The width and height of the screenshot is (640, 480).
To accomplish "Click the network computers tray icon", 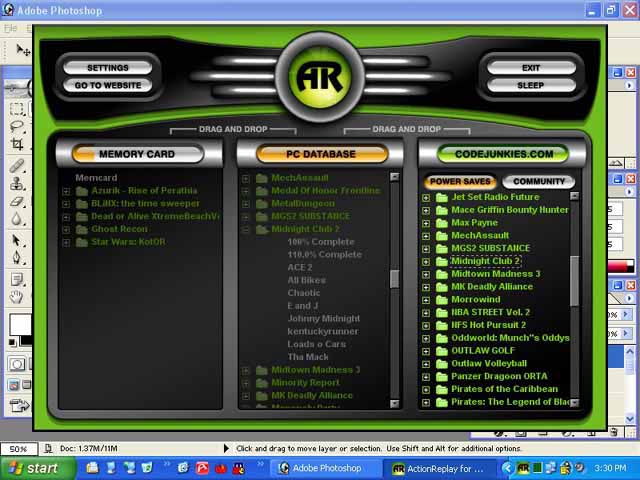I will (551, 468).
